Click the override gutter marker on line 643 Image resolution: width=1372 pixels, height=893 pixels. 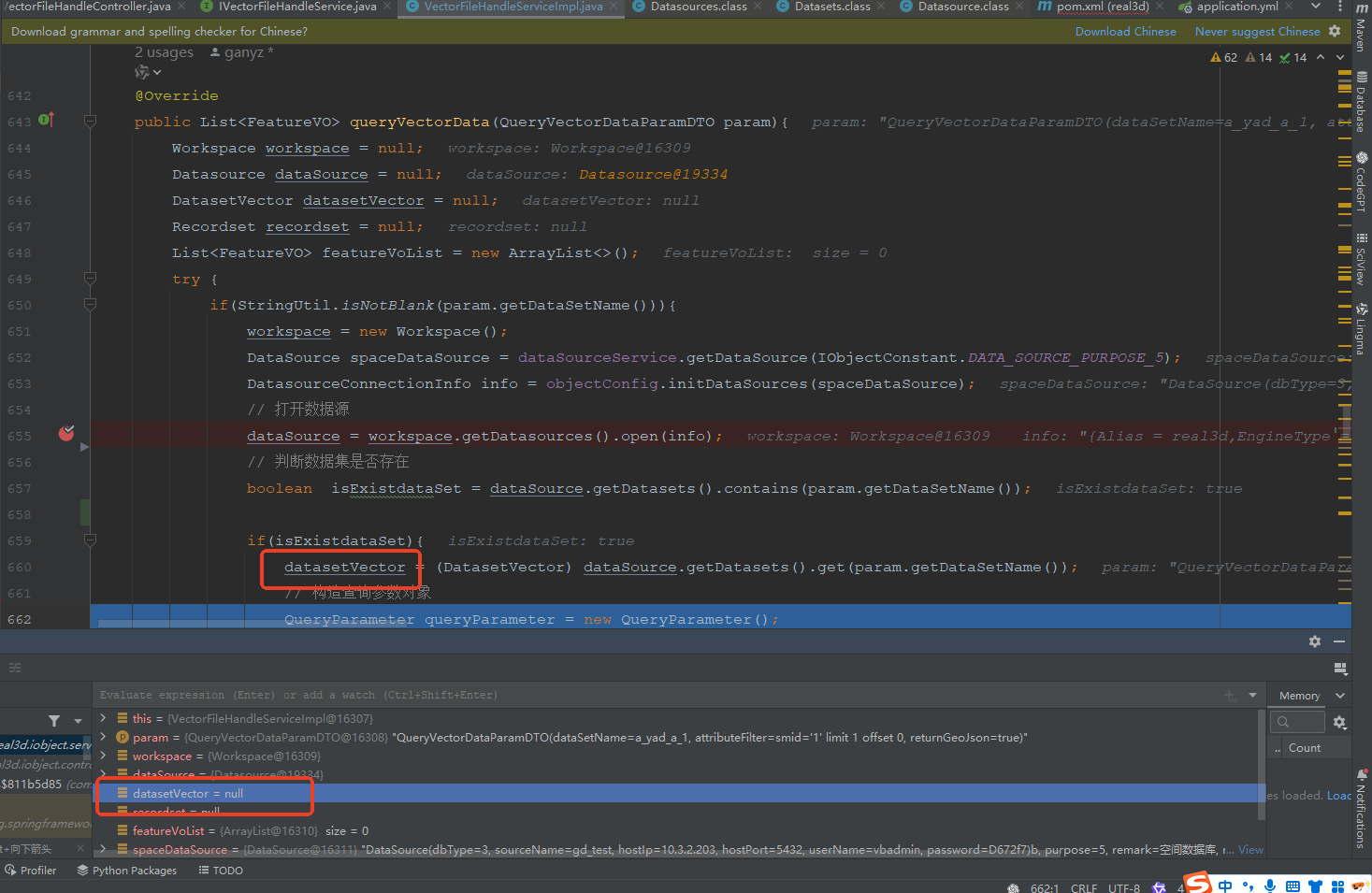(x=46, y=120)
